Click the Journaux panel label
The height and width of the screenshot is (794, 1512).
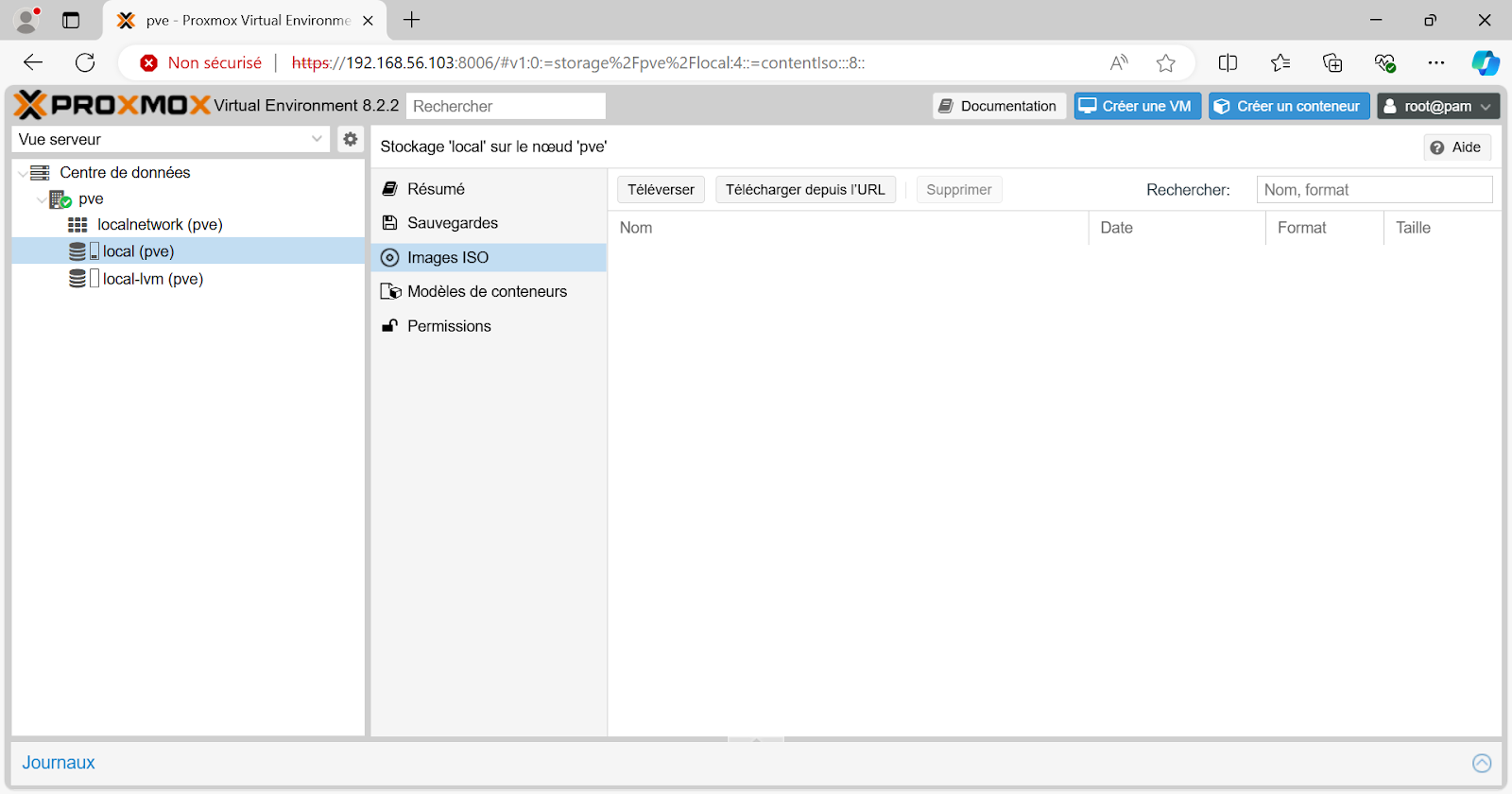point(59,763)
